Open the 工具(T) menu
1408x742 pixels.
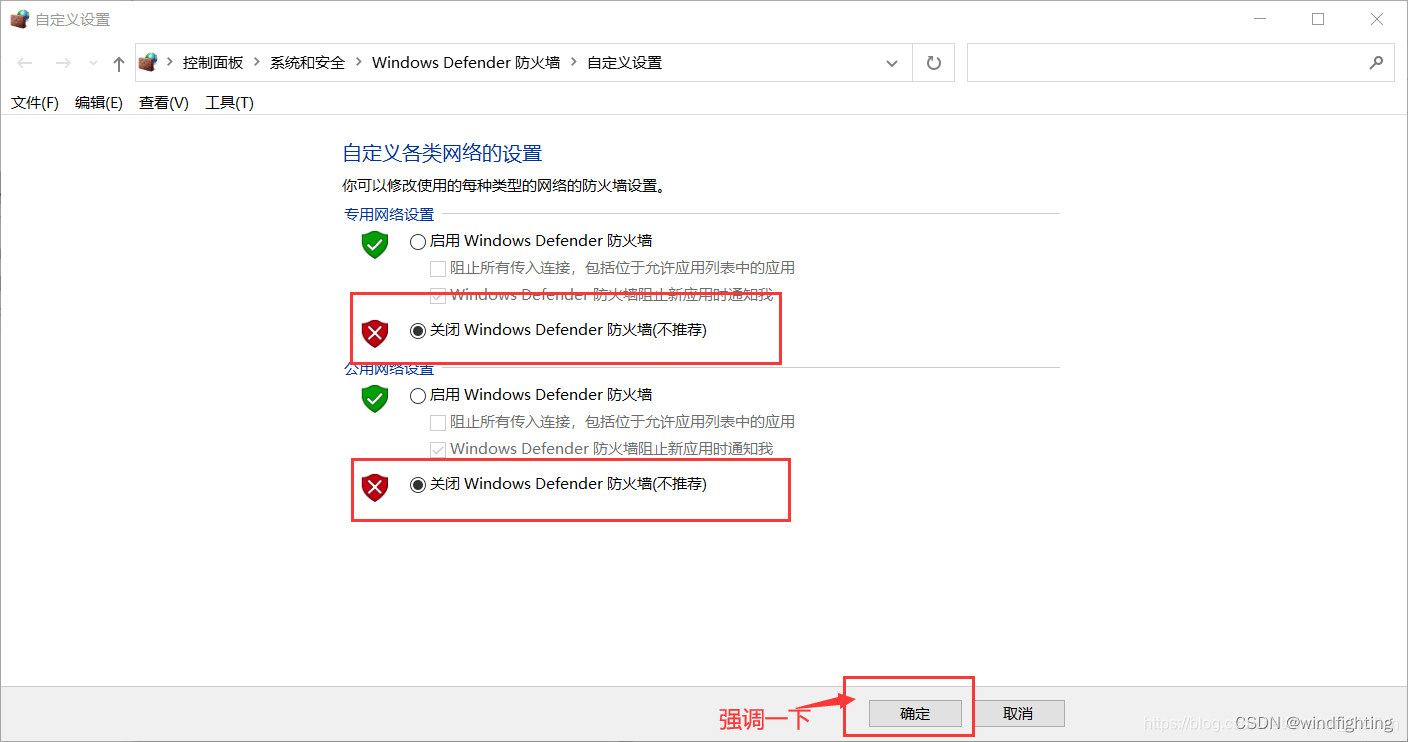point(229,102)
